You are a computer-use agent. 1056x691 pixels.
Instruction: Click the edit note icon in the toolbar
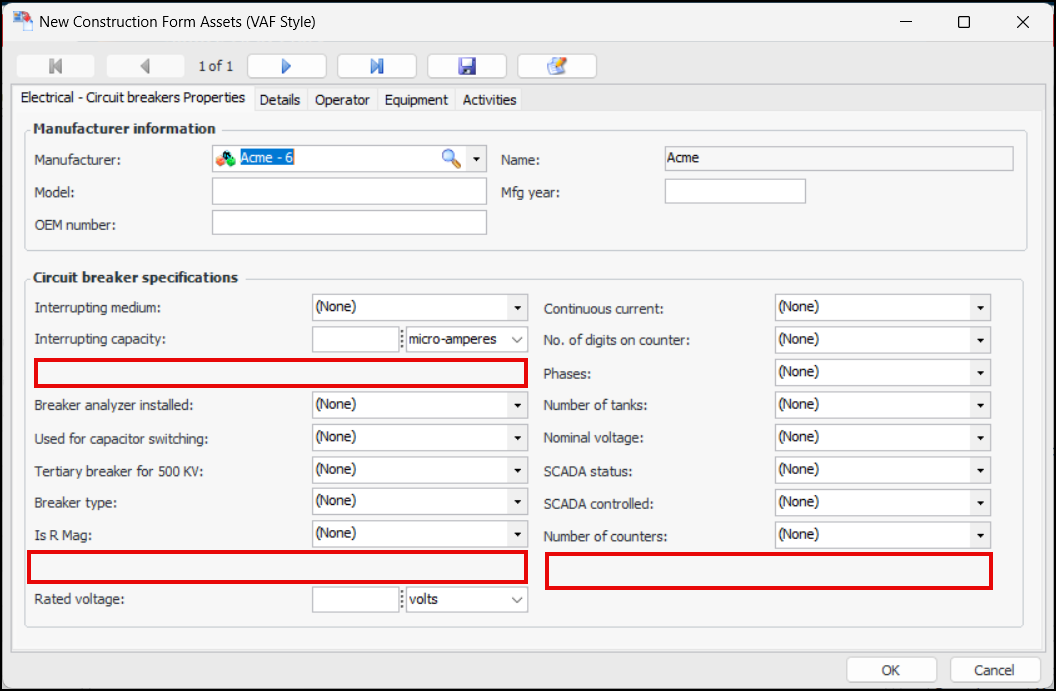click(556, 66)
